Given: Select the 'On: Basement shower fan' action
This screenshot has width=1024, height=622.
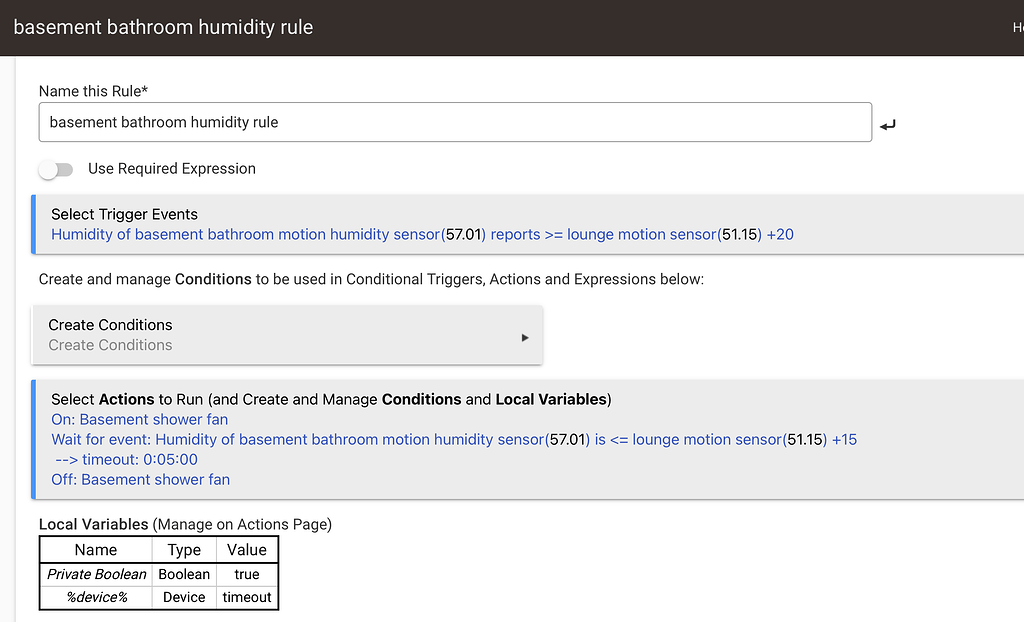Looking at the screenshot, I should click(x=139, y=420).
